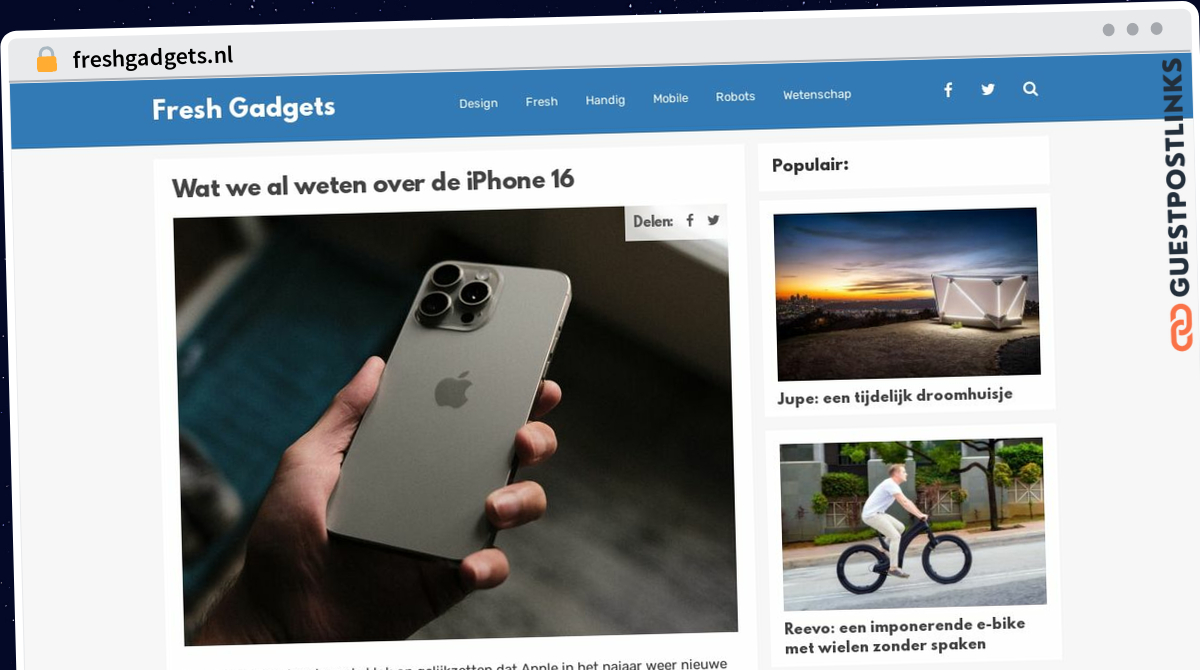Click the Fresh Gadgets site logo
Screen dimensions: 1200x670
click(243, 108)
